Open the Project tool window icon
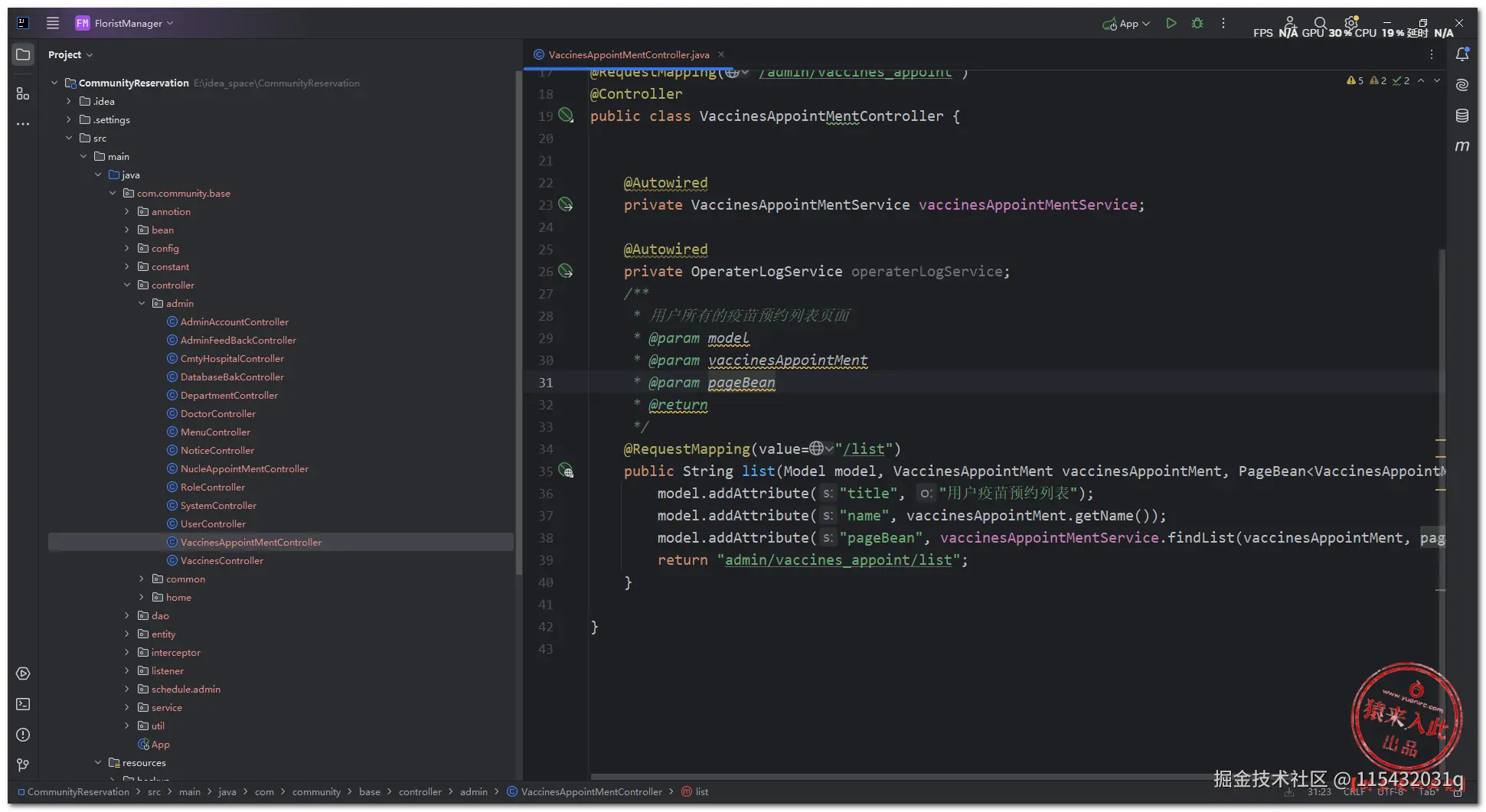 coord(23,54)
